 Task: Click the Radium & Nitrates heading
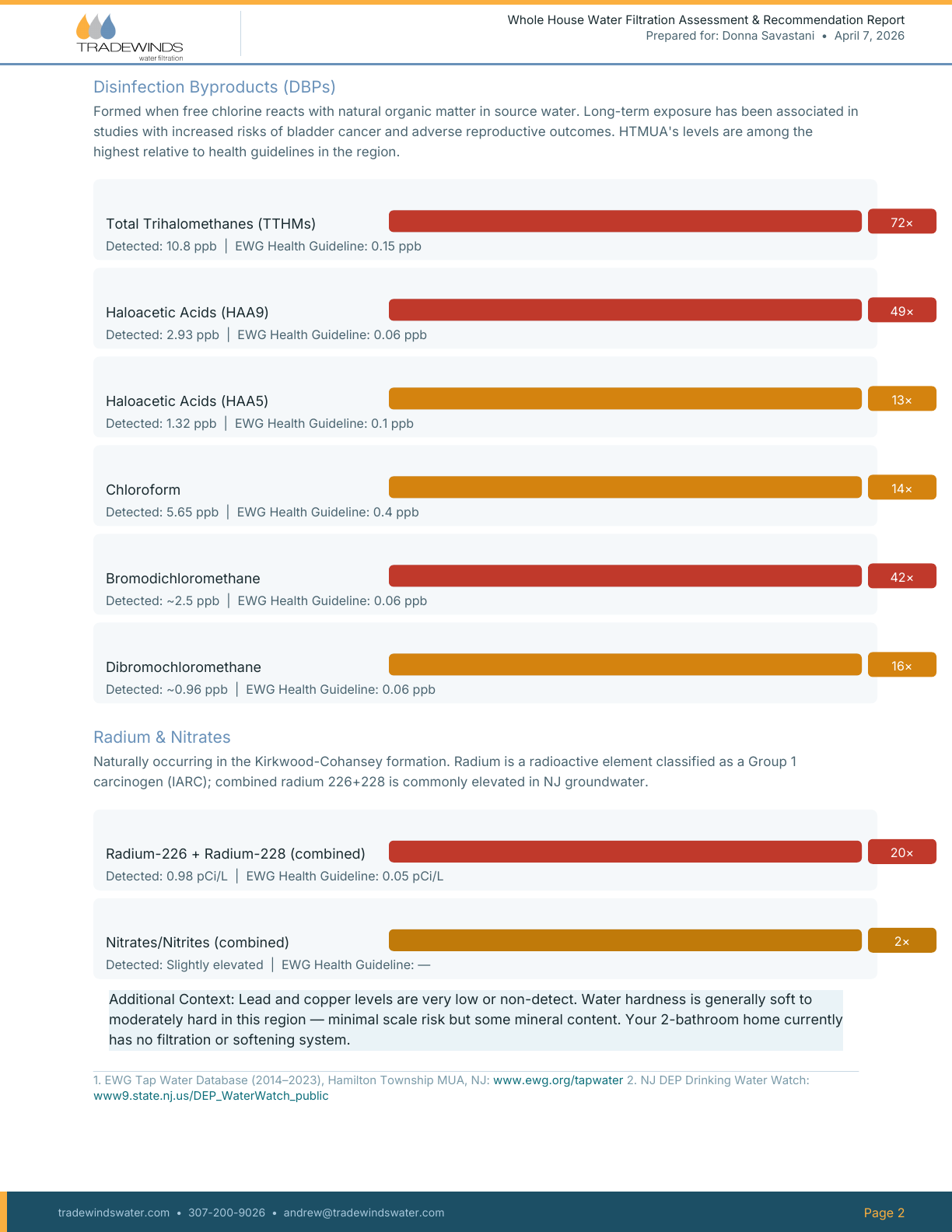[162, 737]
